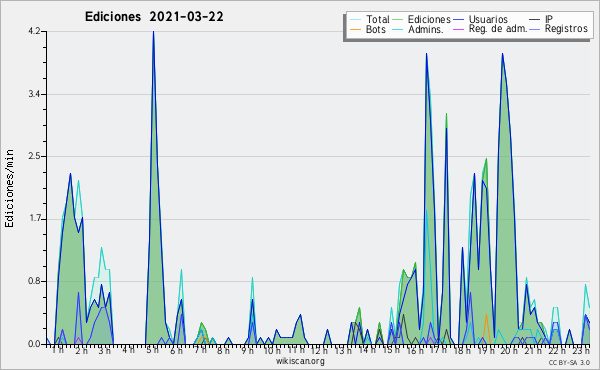
Task: Click the Total legend color line
Action: click(x=355, y=20)
